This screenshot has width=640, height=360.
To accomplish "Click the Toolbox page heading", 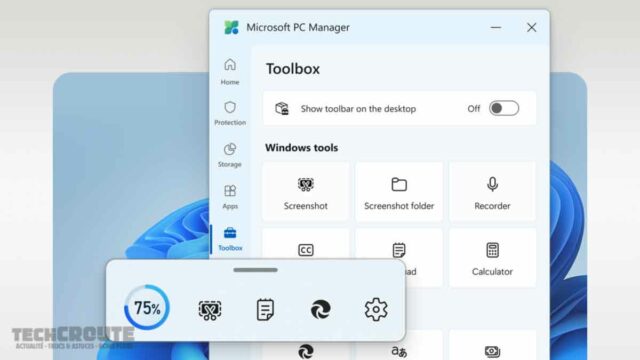I will pyautogui.click(x=293, y=69).
